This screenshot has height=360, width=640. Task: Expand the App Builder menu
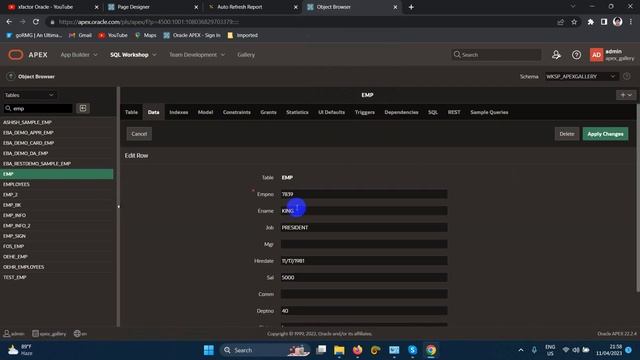[x=79, y=55]
